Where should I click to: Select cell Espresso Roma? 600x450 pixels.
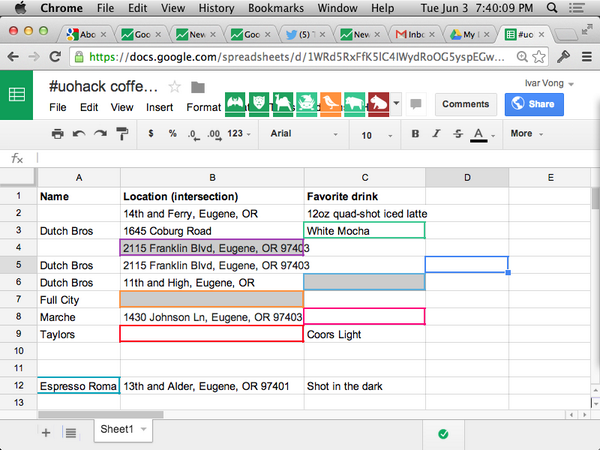click(x=79, y=386)
